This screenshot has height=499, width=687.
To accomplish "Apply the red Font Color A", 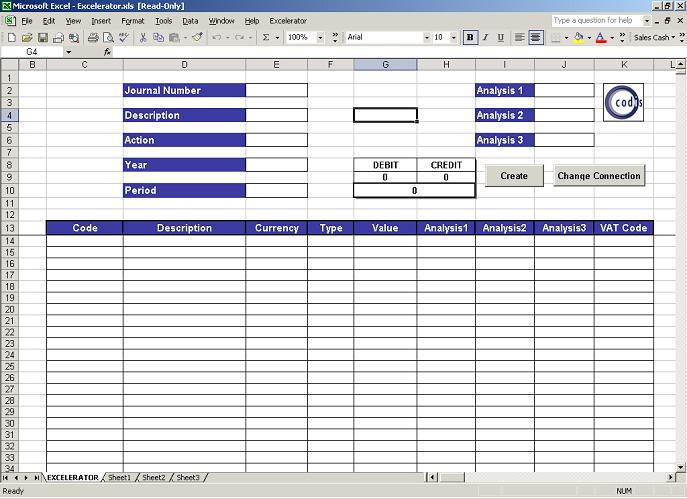I will pos(602,38).
